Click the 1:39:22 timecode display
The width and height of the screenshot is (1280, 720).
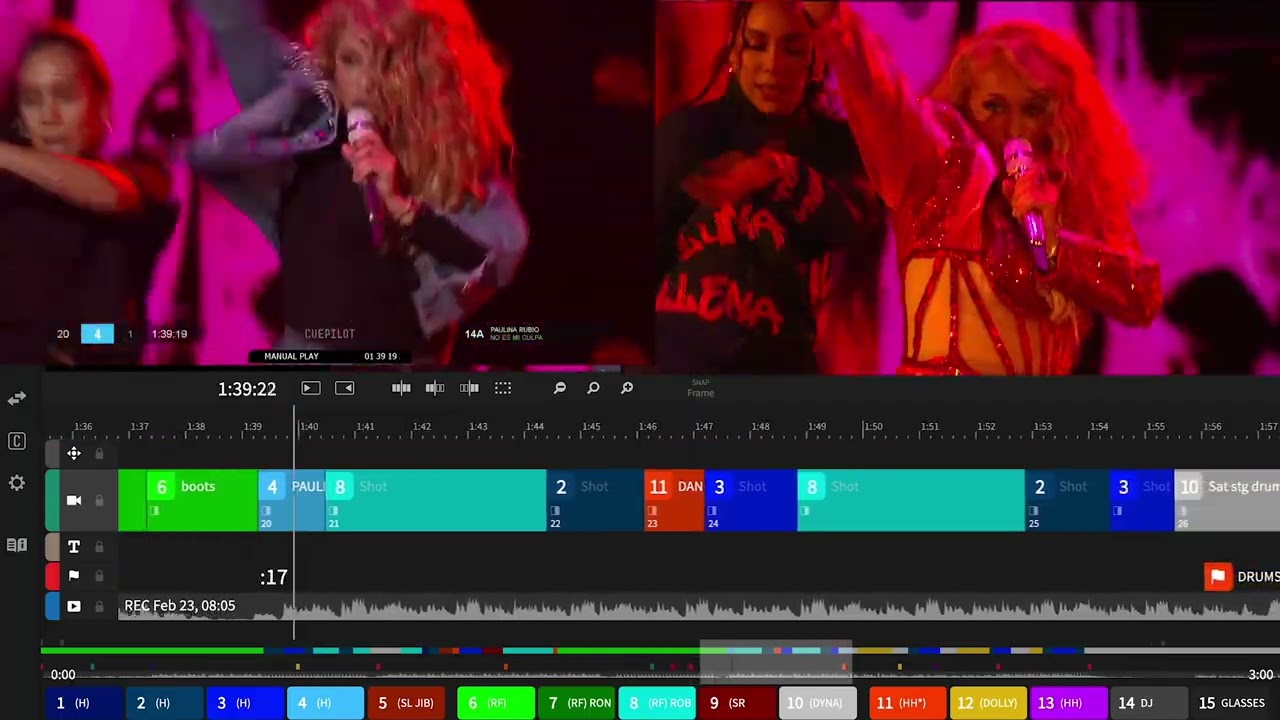[247, 389]
